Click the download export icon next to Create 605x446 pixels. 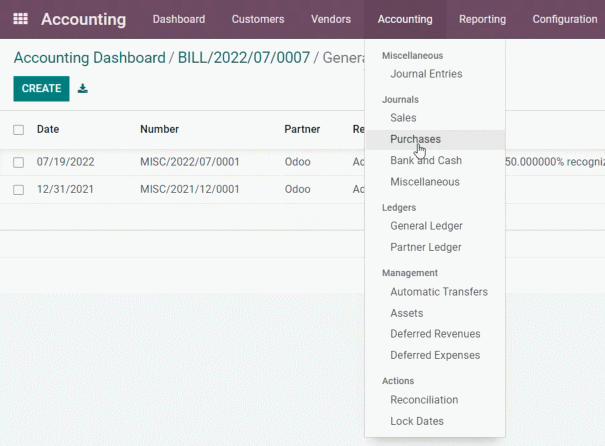click(83, 89)
